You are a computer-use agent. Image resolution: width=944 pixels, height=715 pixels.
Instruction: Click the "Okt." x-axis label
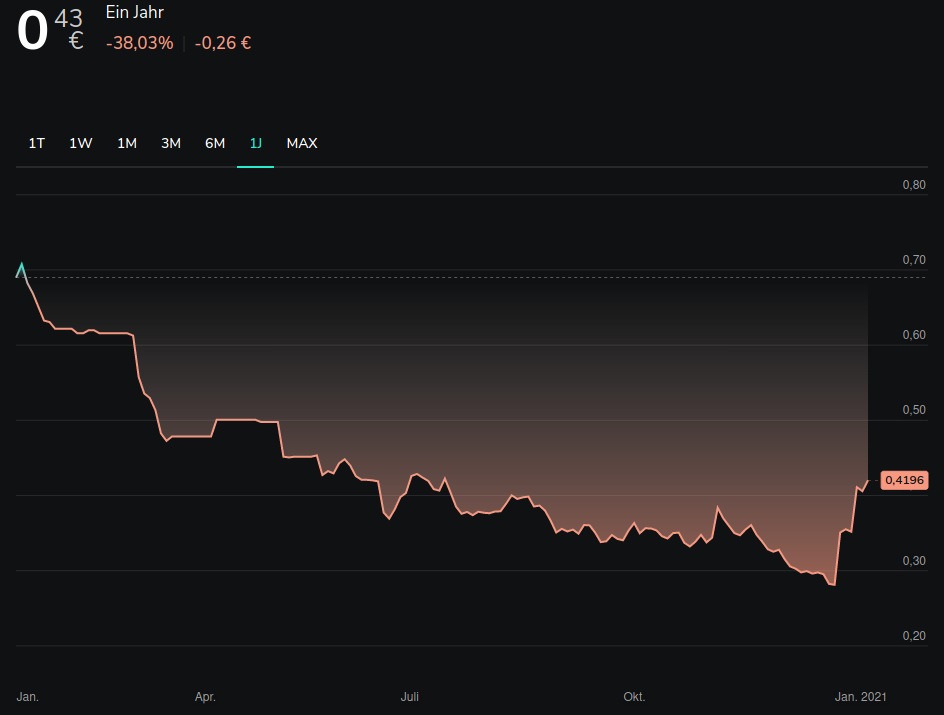(x=634, y=696)
